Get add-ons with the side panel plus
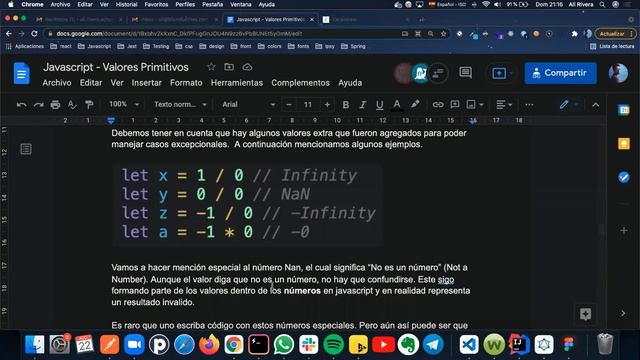Viewport: 640px width, 360px height. [x=624, y=231]
